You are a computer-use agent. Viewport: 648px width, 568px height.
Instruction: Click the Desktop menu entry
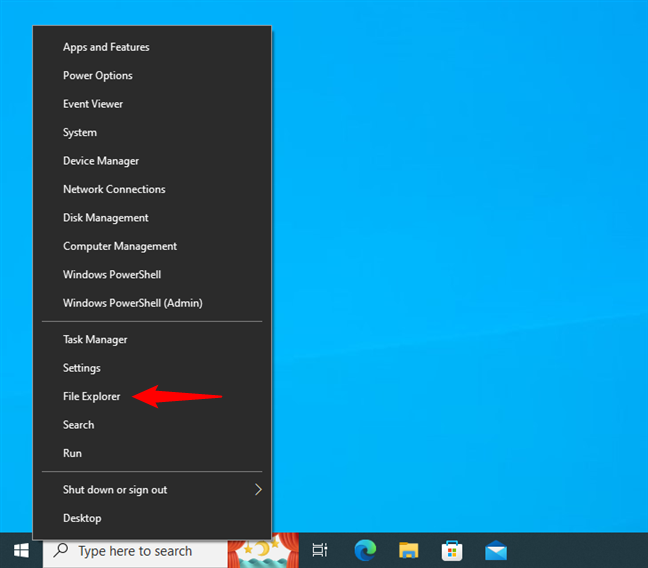[x=152, y=518]
